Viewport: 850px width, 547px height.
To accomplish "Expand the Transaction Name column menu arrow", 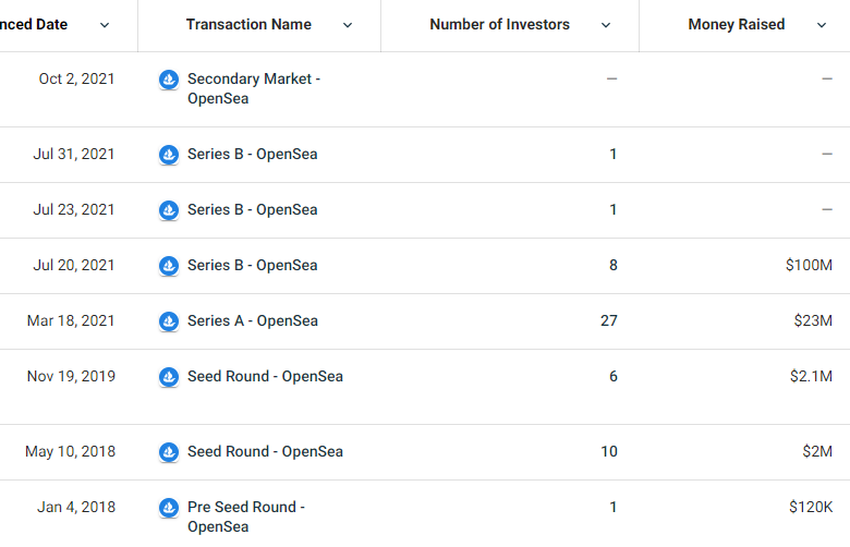I will (347, 25).
